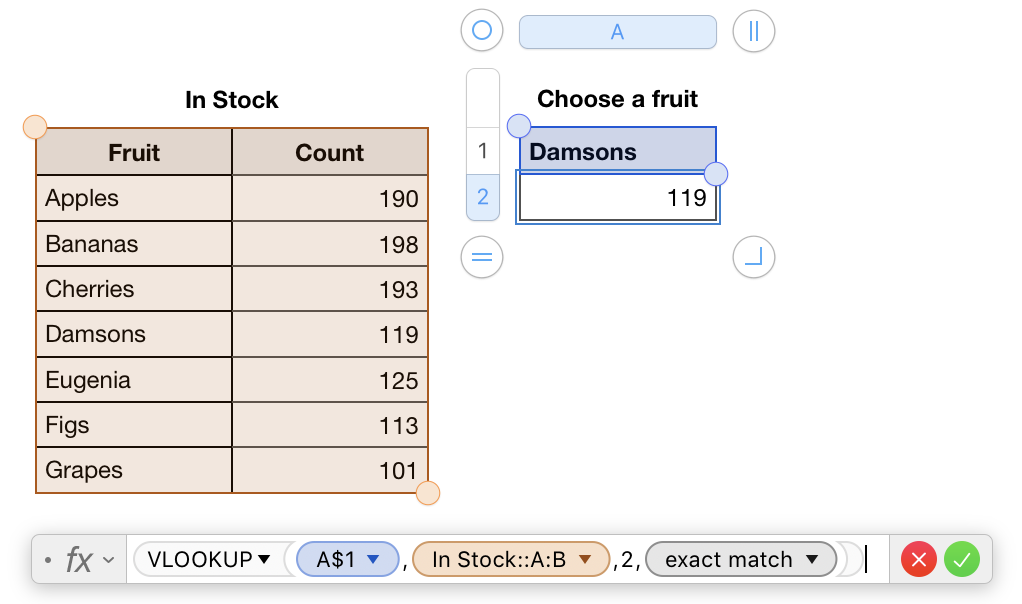1022x604 pixels.
Task: Click the add columns handle
Action: click(754, 31)
